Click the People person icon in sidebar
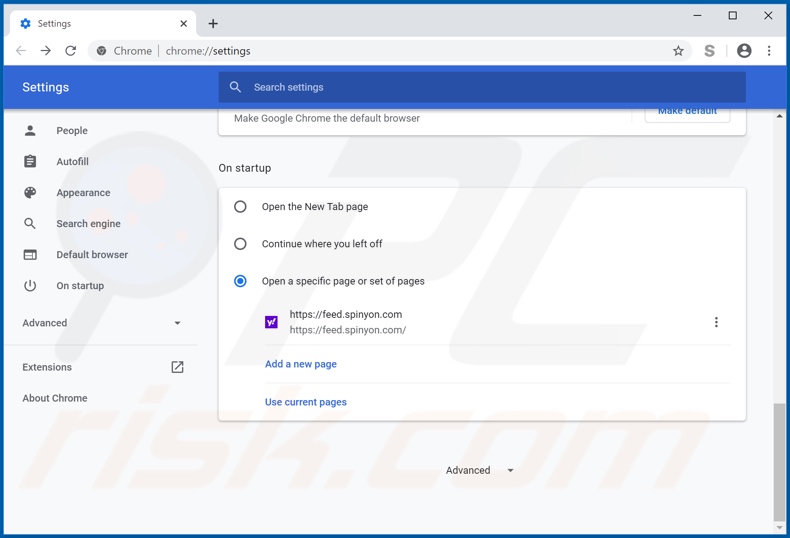 [30, 130]
